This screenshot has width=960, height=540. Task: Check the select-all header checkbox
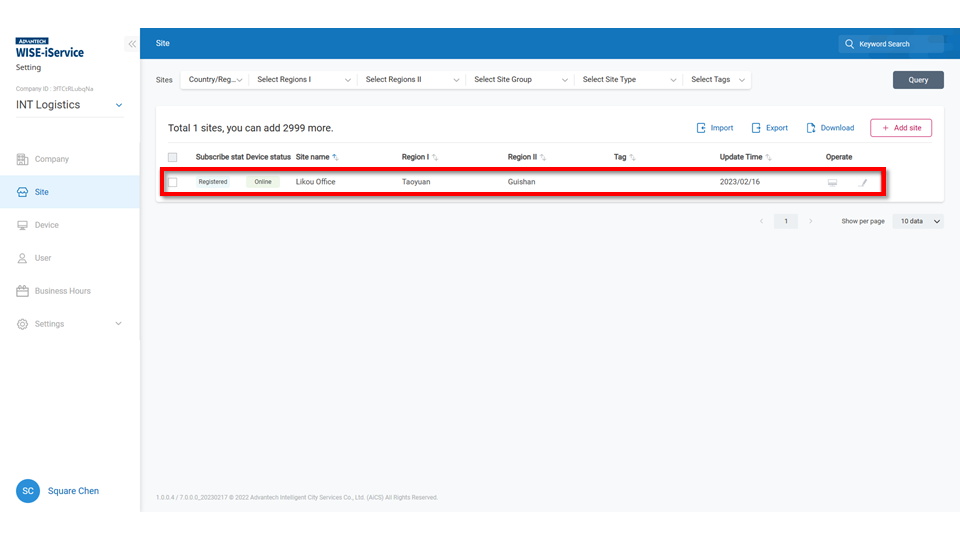pos(173,157)
